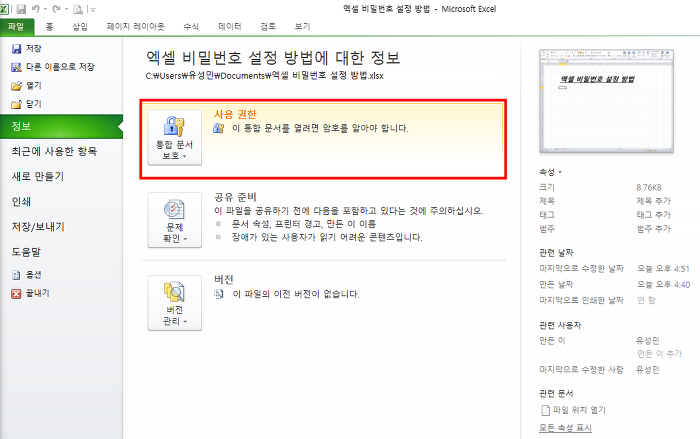Click 만든 이 추가 to add author
Viewport: 700px width, 439px height.
[659, 354]
